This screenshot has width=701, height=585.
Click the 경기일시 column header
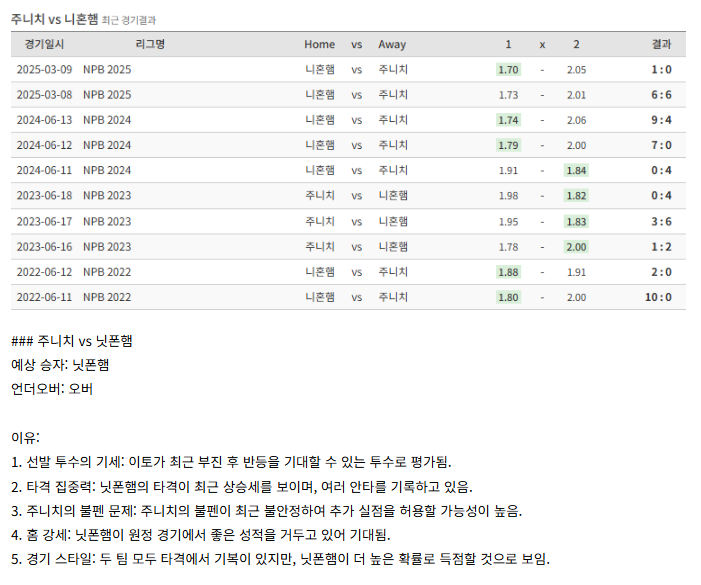44,44
